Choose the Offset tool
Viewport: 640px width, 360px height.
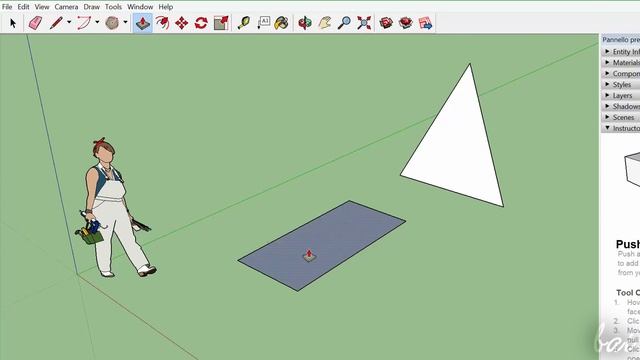162,23
